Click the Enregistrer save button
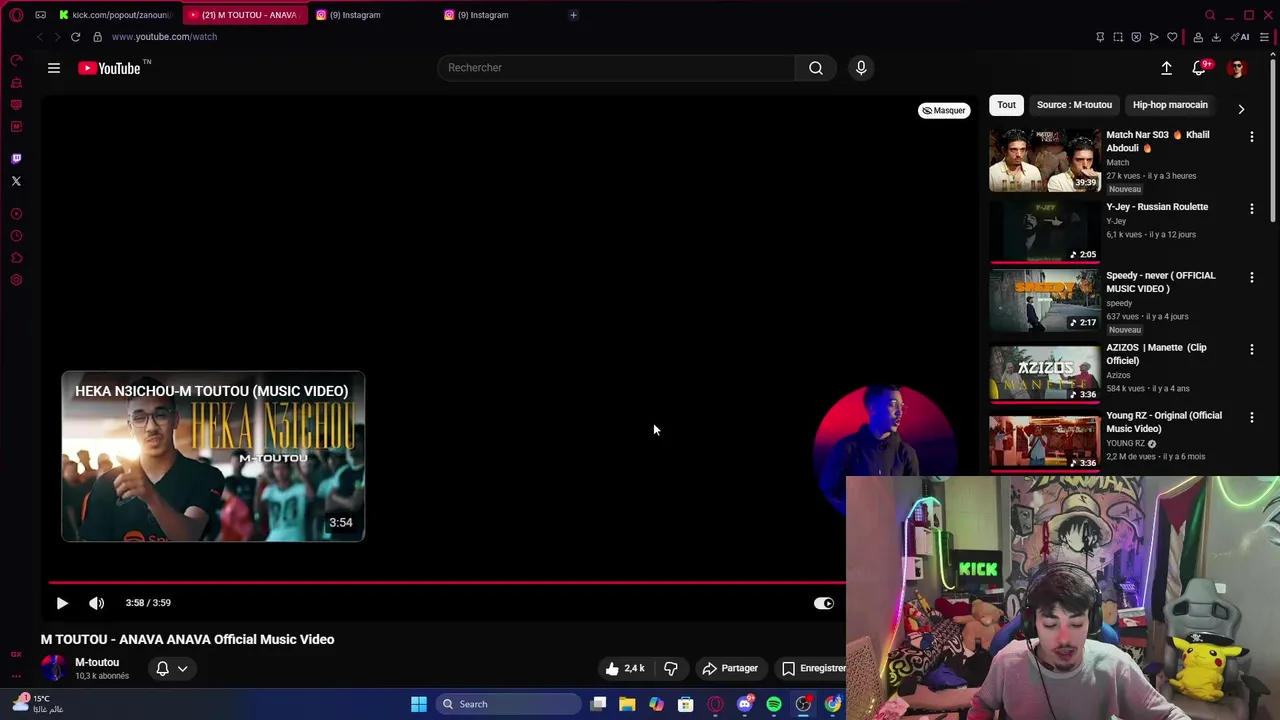 click(x=809, y=668)
